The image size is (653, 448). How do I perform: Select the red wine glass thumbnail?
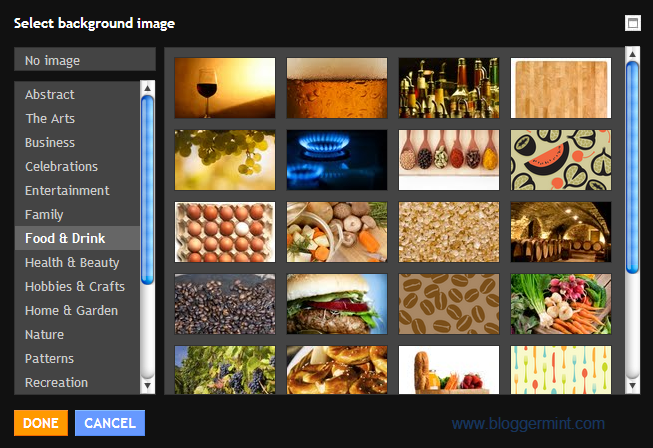point(225,88)
